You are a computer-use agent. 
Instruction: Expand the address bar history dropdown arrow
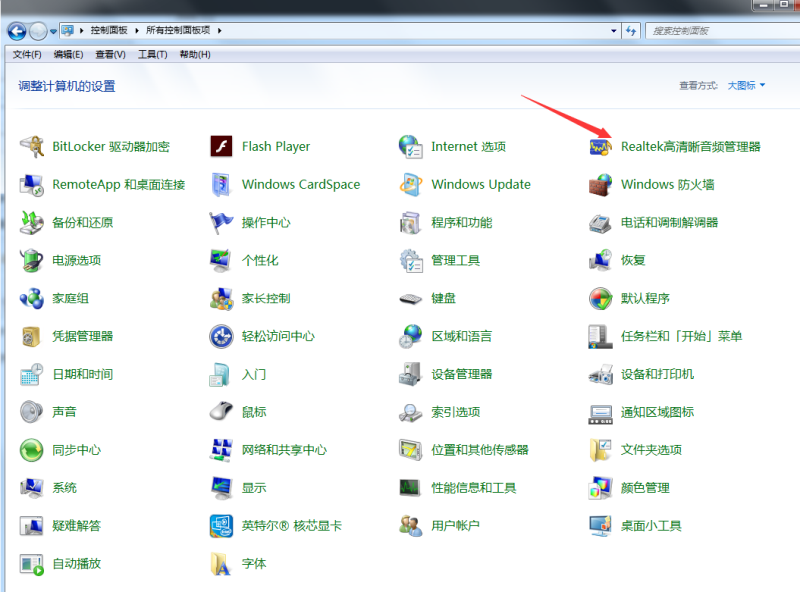coord(613,31)
